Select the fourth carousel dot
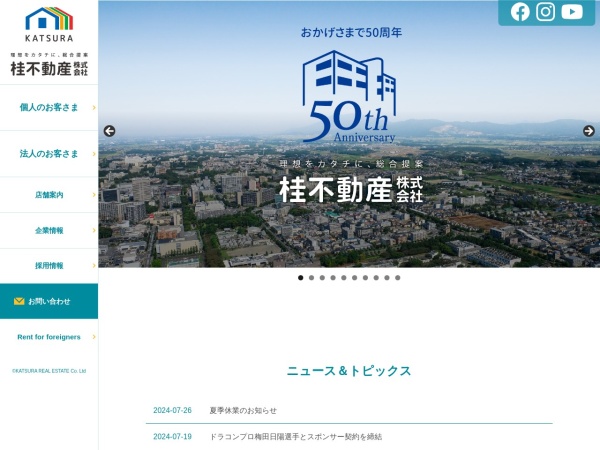This screenshot has height=450, width=600. pos(333,278)
